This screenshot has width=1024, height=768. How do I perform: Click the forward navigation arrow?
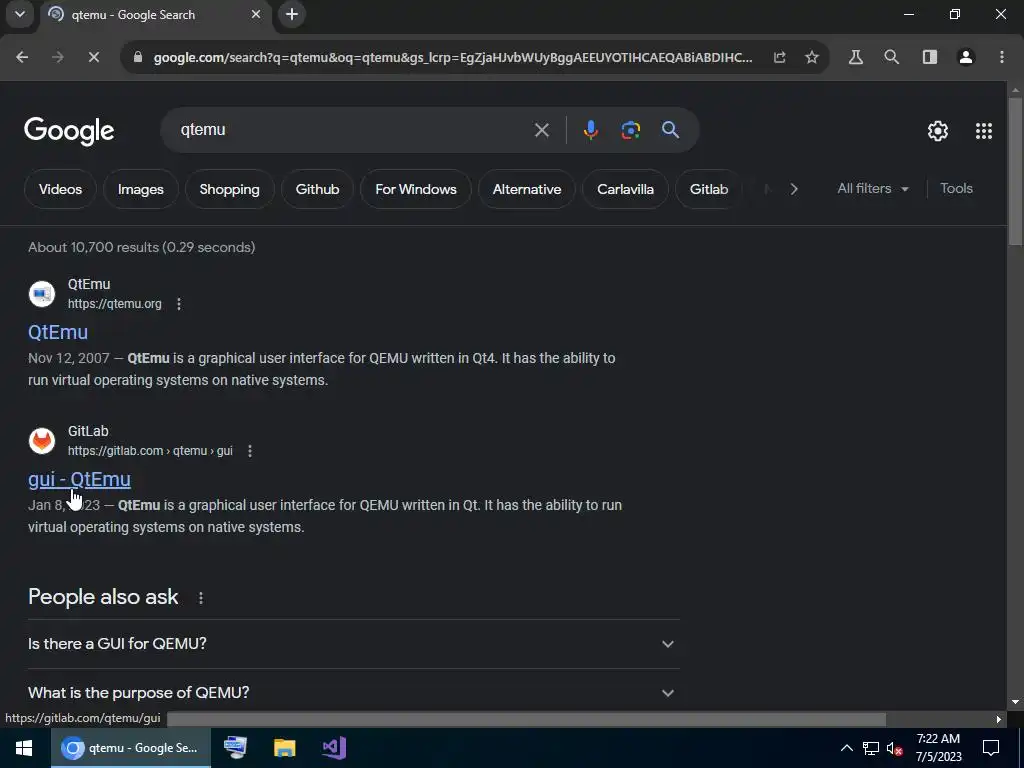[x=58, y=57]
